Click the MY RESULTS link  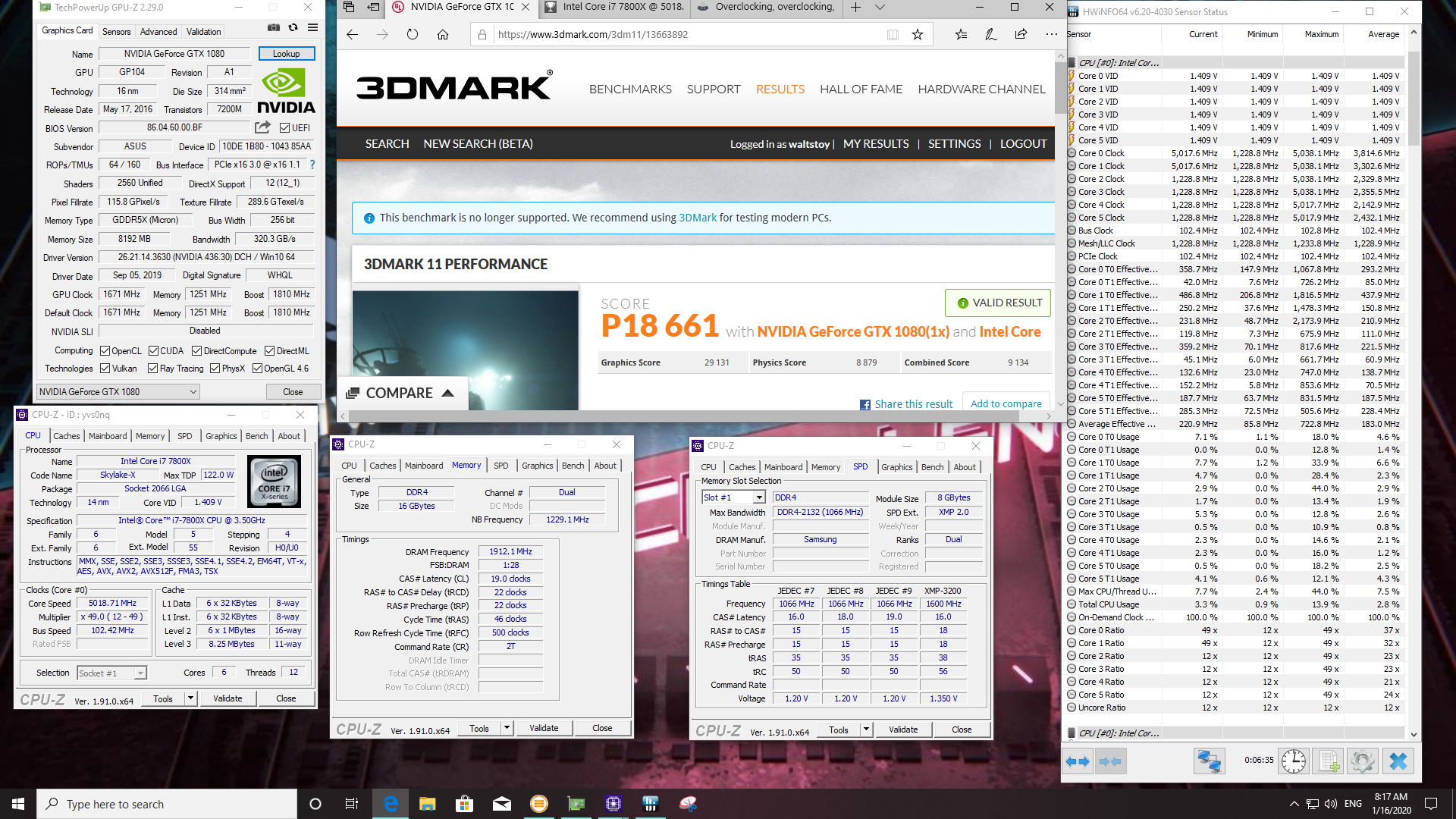click(876, 144)
